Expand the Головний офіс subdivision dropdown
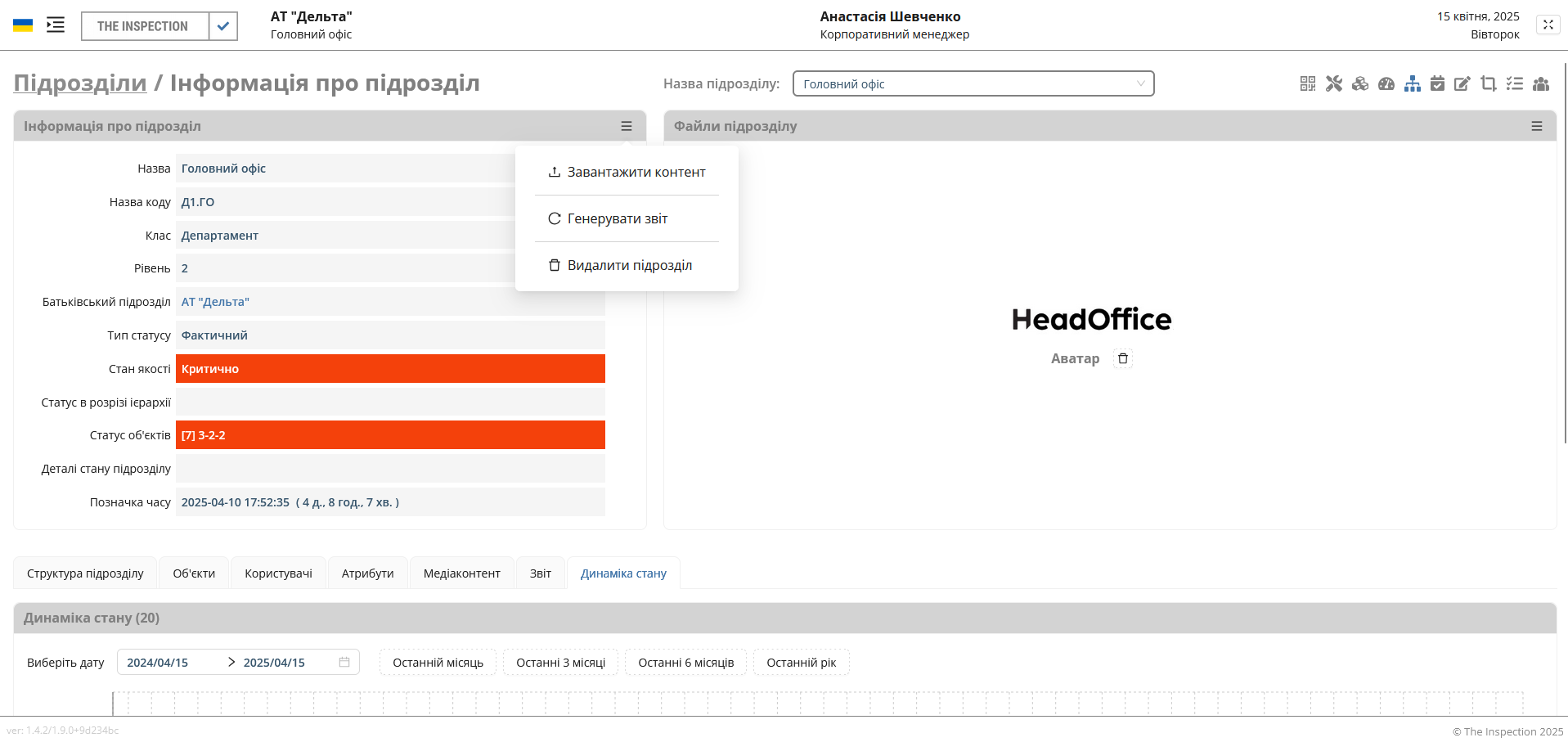Screen dimensions: 1568x742 973,83
